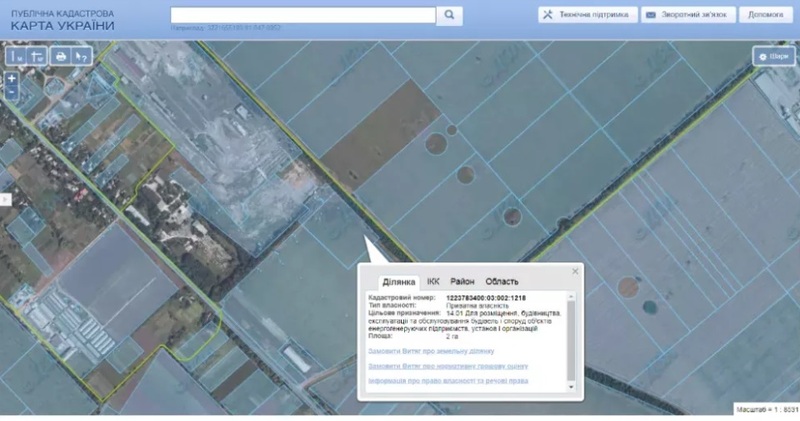Close the parcel info popup
The image size is (800, 421).
575,271
